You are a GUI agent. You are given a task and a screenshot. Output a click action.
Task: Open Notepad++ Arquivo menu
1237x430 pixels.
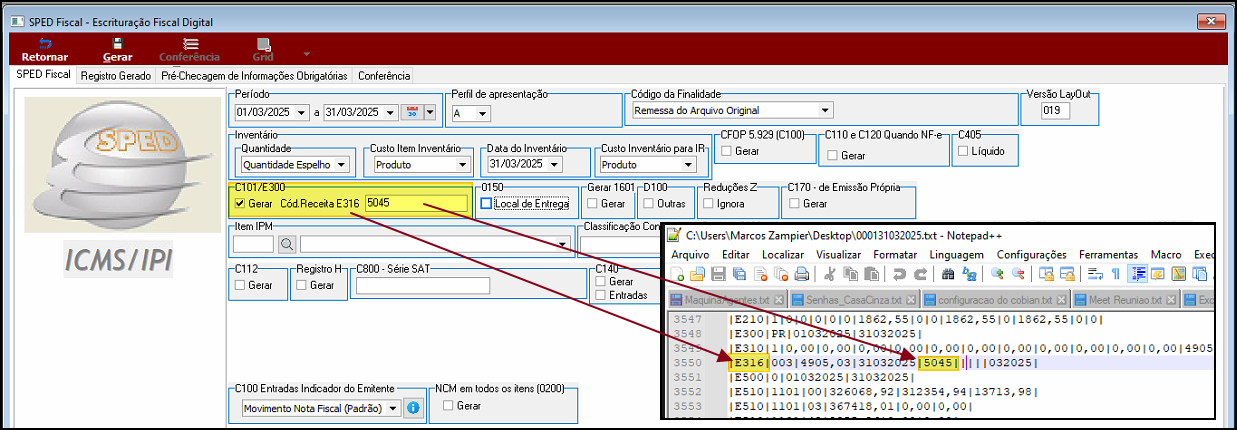tap(690, 254)
